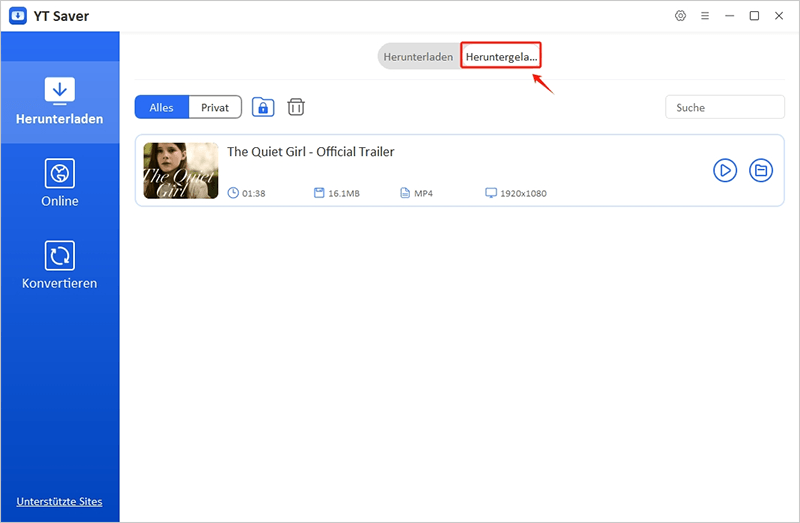The image size is (800, 523).
Task: Click the title The Quiet Girl - Official Trailer
Action: (x=311, y=152)
